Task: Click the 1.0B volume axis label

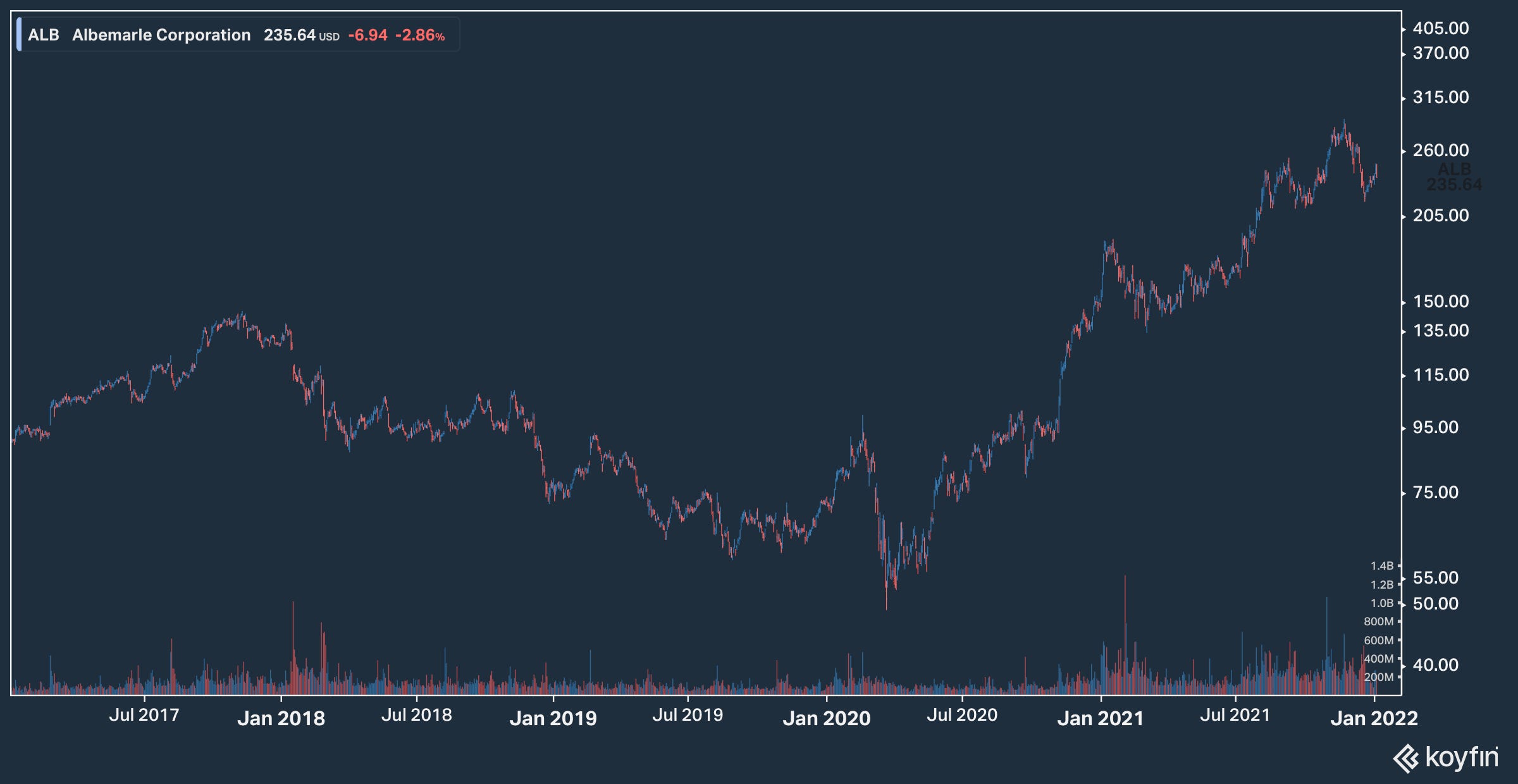Action: pyautogui.click(x=1382, y=603)
